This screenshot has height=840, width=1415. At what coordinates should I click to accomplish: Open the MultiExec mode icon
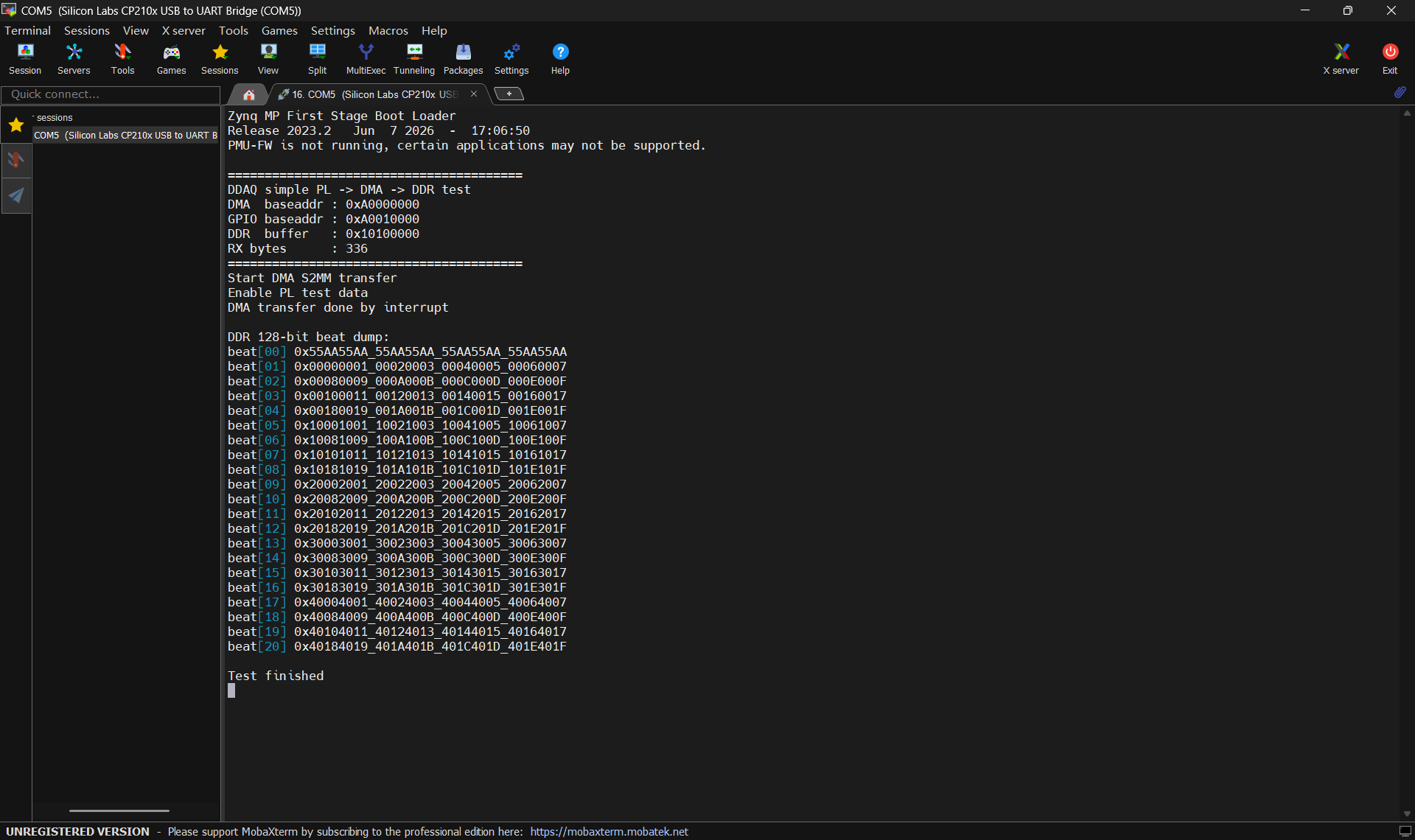pos(366,59)
